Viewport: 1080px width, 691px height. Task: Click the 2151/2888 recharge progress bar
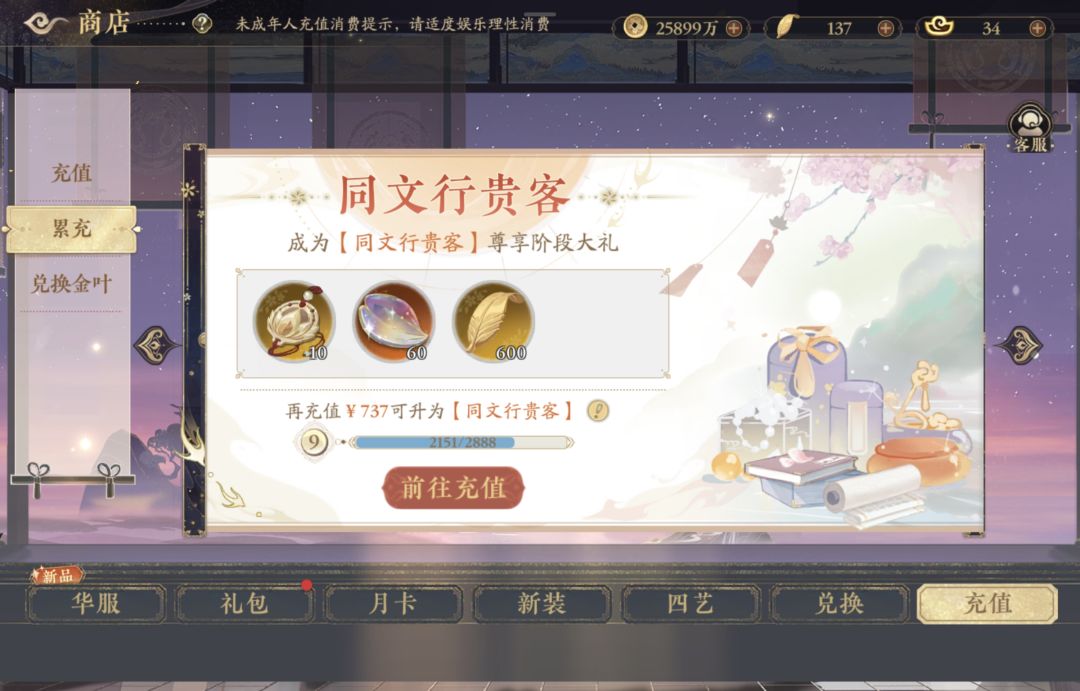click(x=461, y=442)
